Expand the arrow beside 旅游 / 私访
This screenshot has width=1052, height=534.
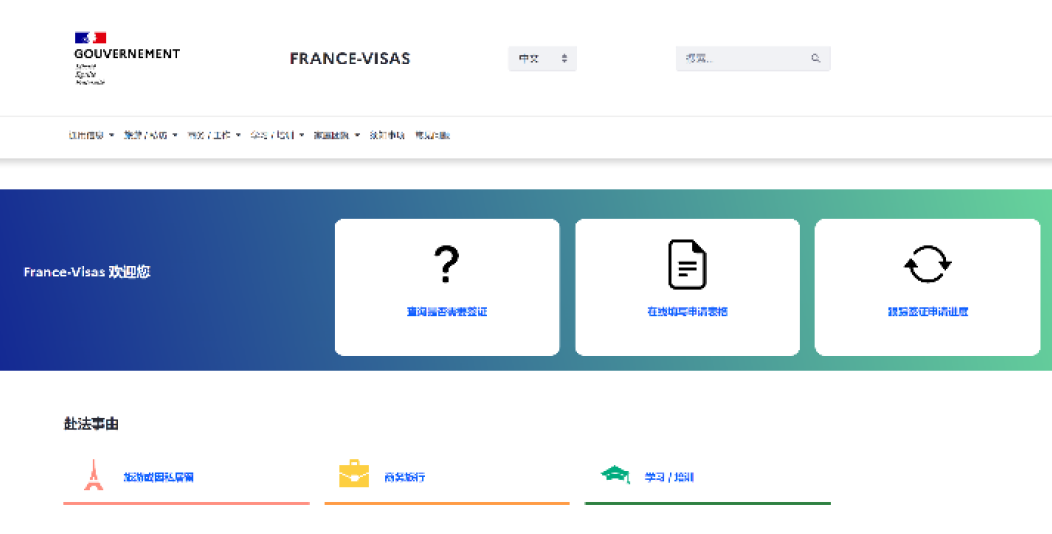tap(174, 135)
